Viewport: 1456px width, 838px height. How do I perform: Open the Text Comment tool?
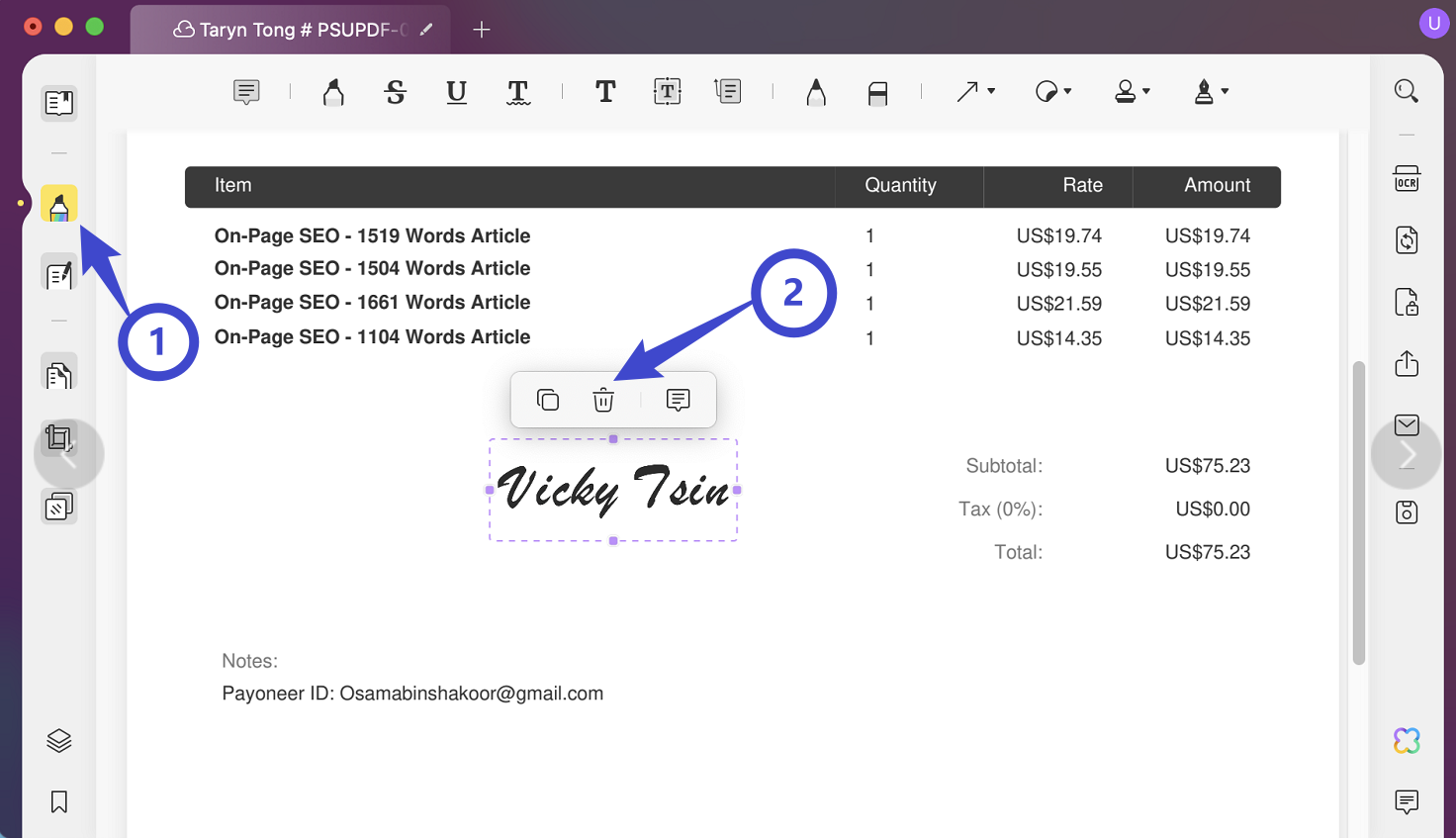(246, 91)
